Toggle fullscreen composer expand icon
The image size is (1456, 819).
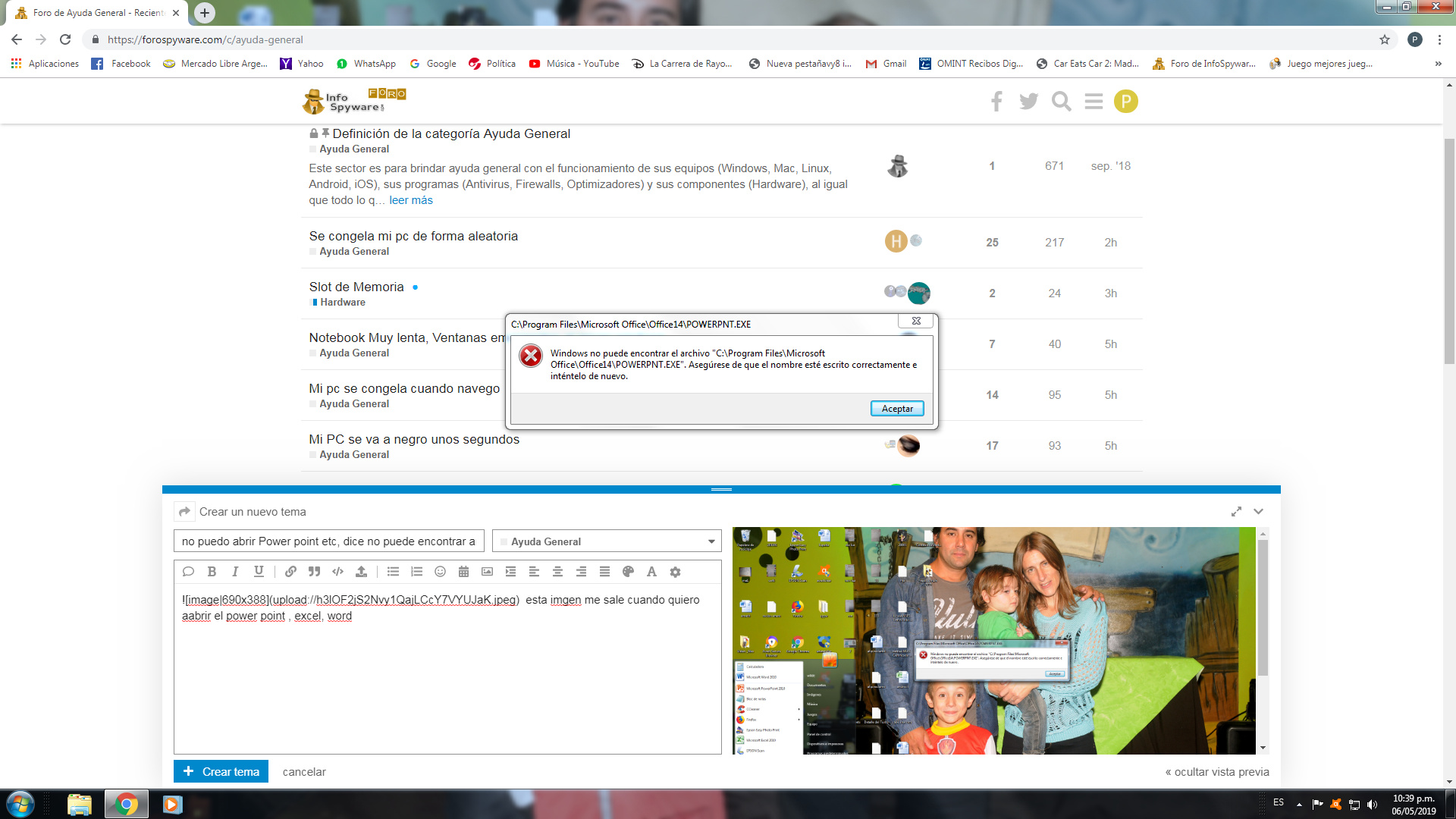coord(1236,512)
